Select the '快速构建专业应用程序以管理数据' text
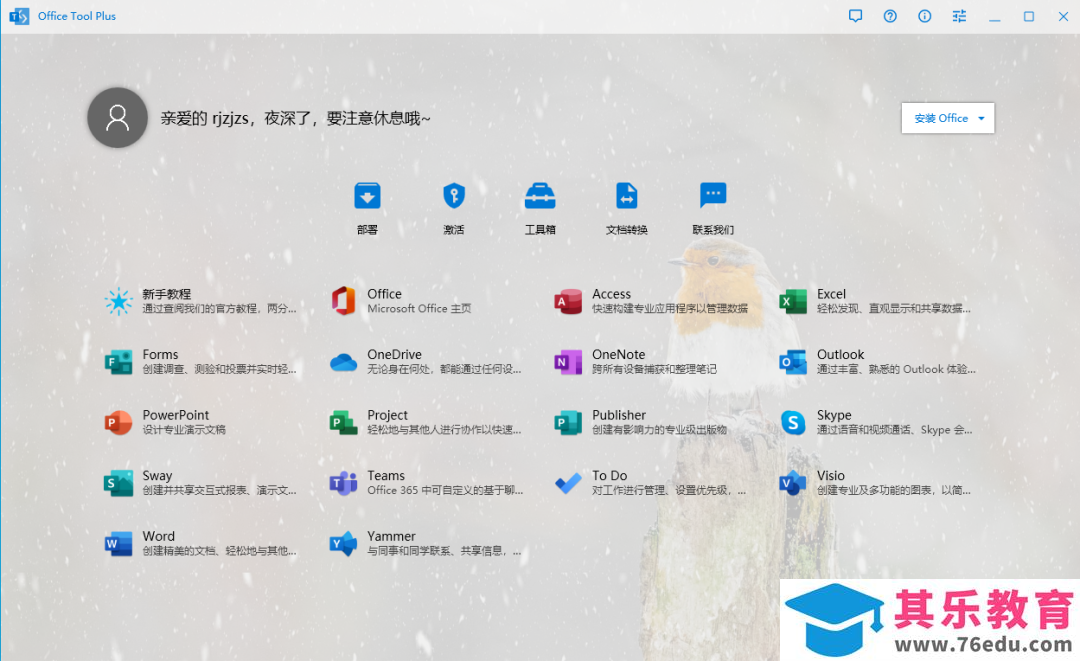This screenshot has width=1080, height=661. 669,309
